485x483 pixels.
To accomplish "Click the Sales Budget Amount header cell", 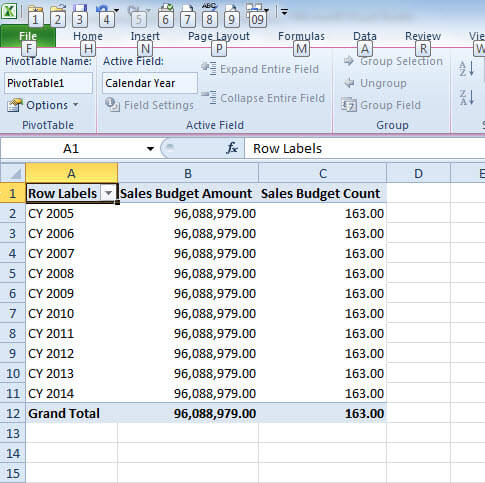I will coord(188,193).
